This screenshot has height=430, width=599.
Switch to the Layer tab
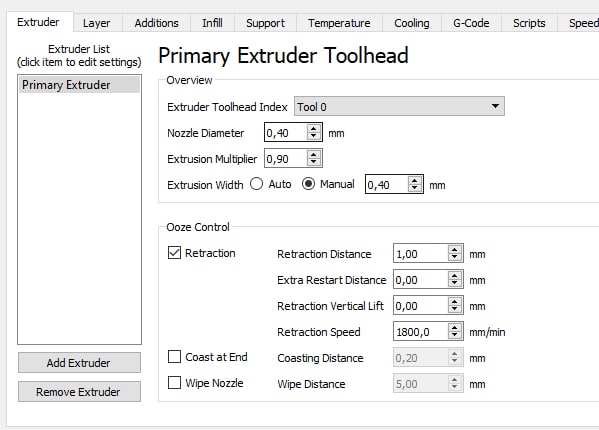[97, 23]
